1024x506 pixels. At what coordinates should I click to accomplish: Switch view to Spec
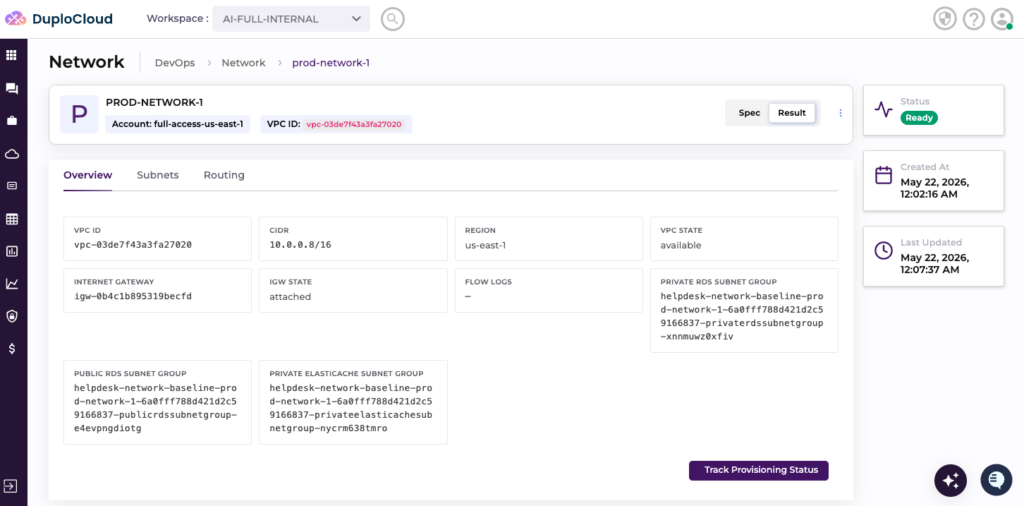click(749, 113)
